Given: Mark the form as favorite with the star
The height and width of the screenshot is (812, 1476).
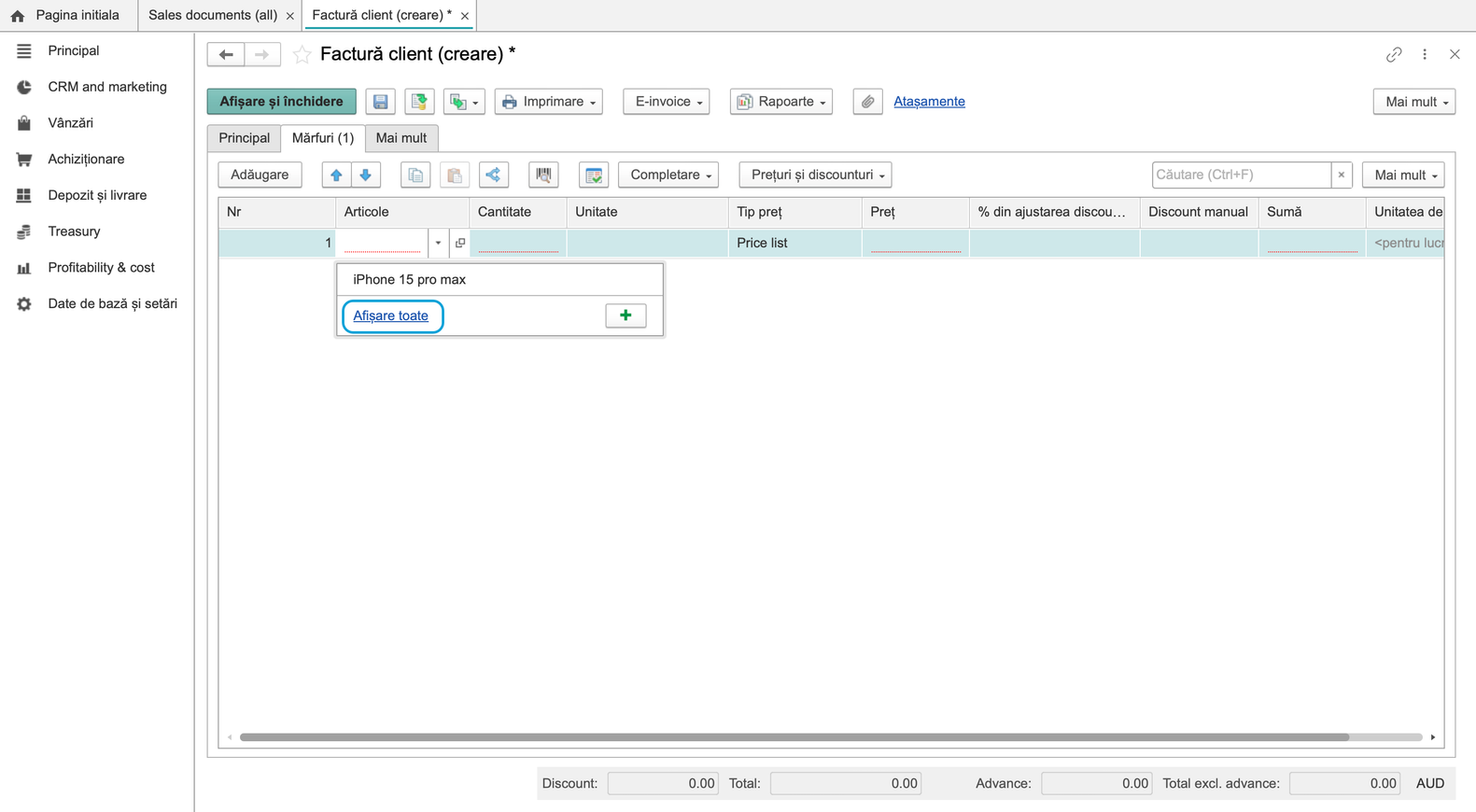Looking at the screenshot, I should [302, 54].
